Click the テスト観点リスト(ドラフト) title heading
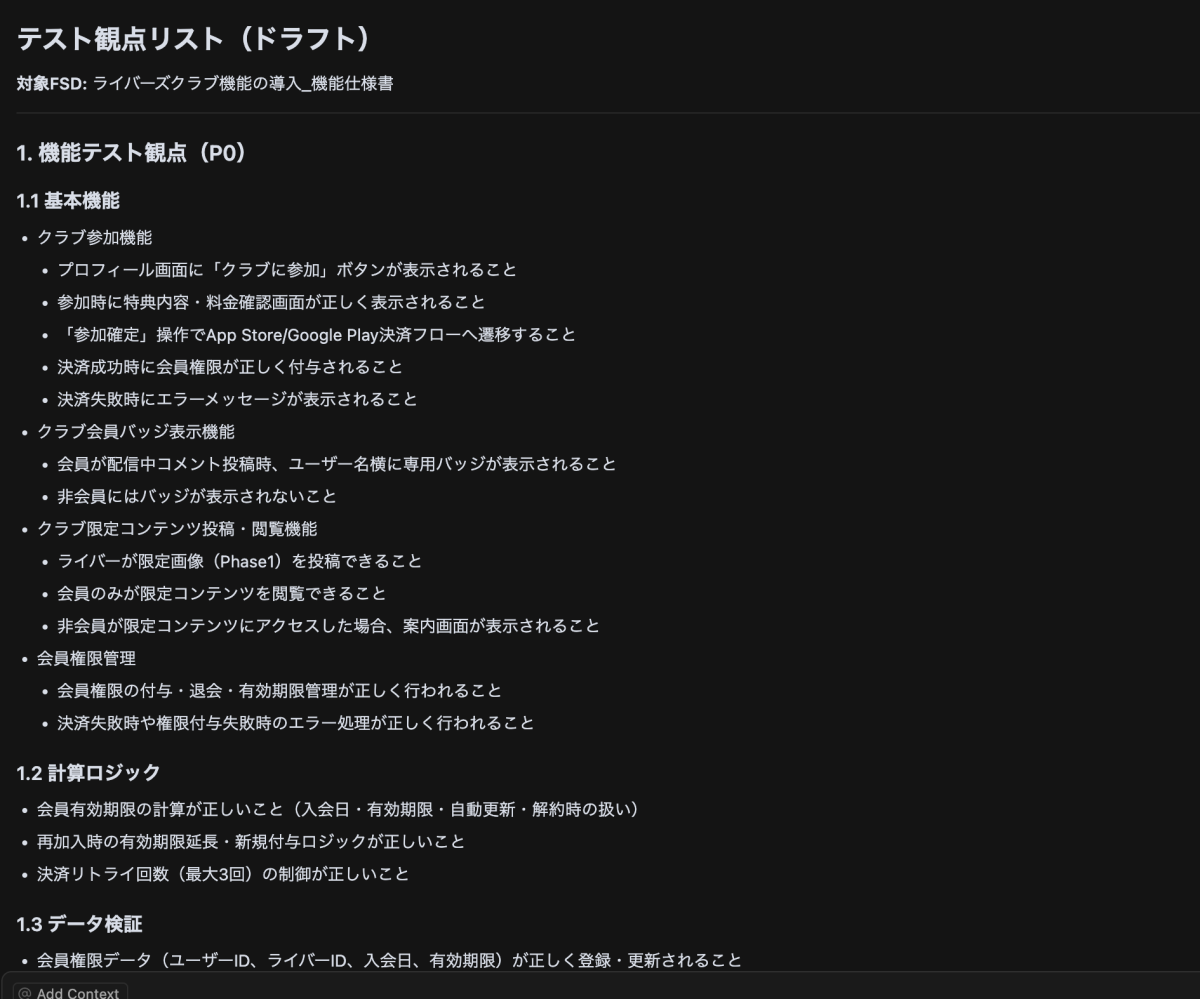 click(x=194, y=40)
